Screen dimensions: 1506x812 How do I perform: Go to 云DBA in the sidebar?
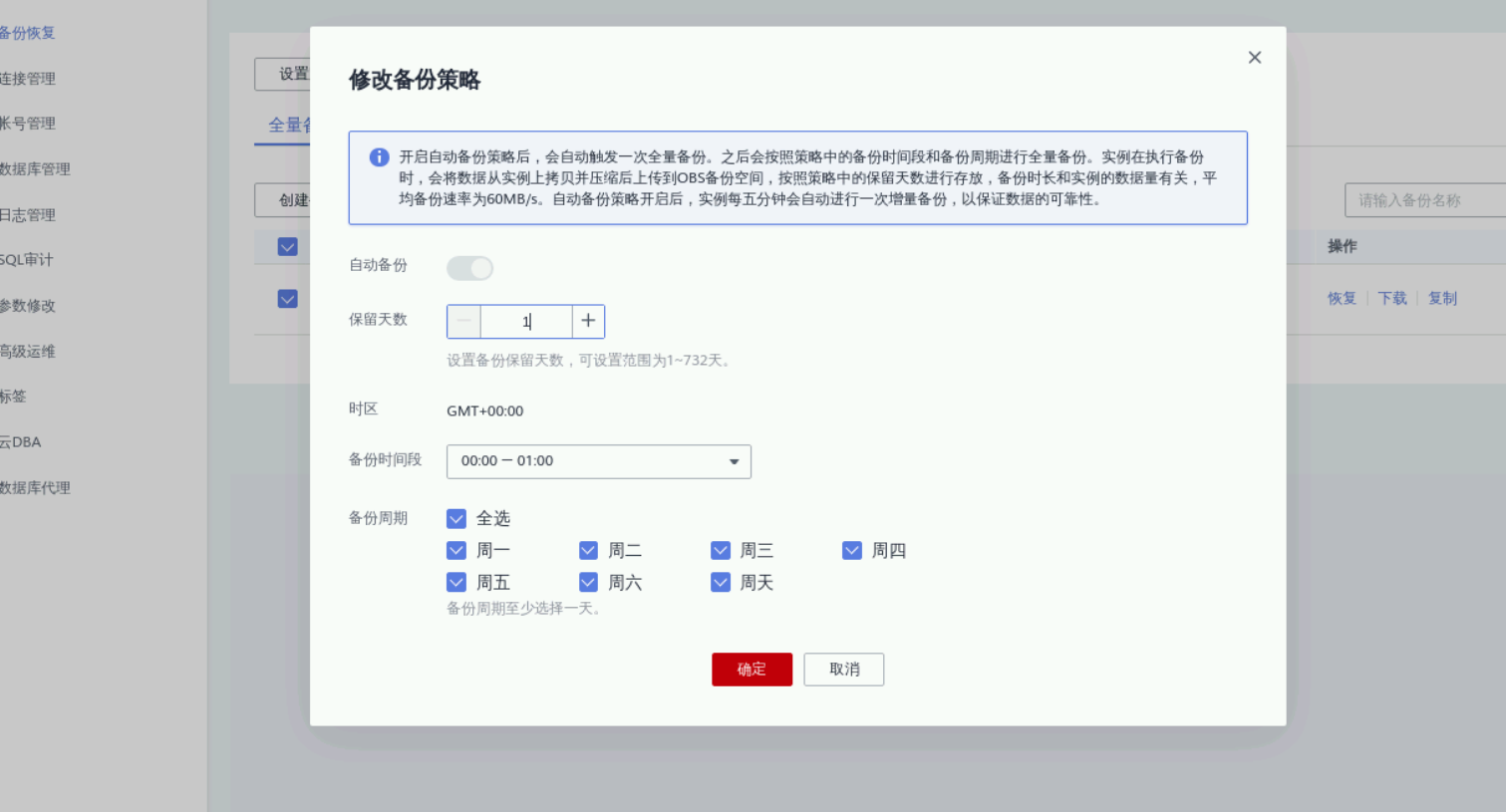click(x=20, y=442)
